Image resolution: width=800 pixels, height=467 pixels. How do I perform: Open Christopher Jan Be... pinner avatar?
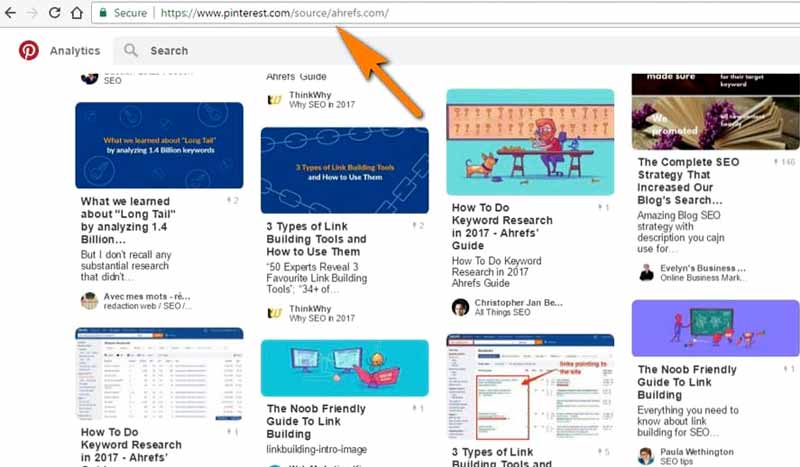(x=460, y=307)
